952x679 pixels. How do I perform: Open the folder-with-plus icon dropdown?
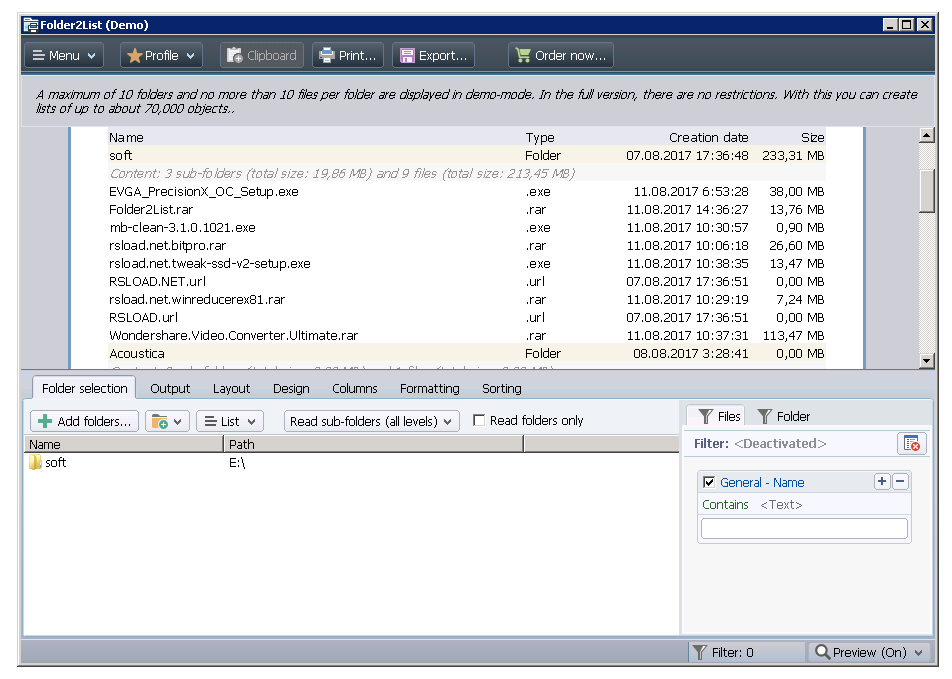167,422
